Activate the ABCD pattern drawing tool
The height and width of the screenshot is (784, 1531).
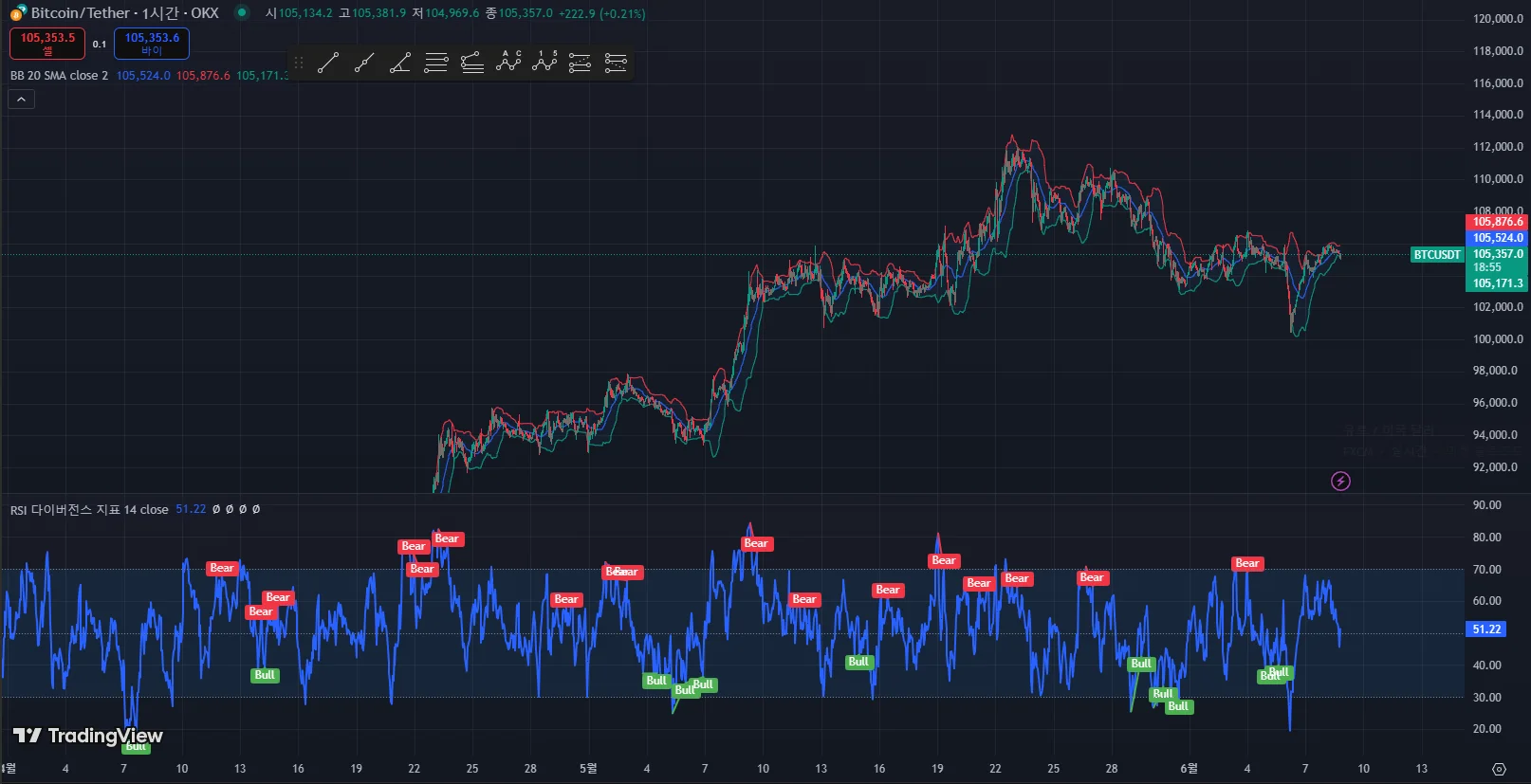pyautogui.click(x=508, y=63)
